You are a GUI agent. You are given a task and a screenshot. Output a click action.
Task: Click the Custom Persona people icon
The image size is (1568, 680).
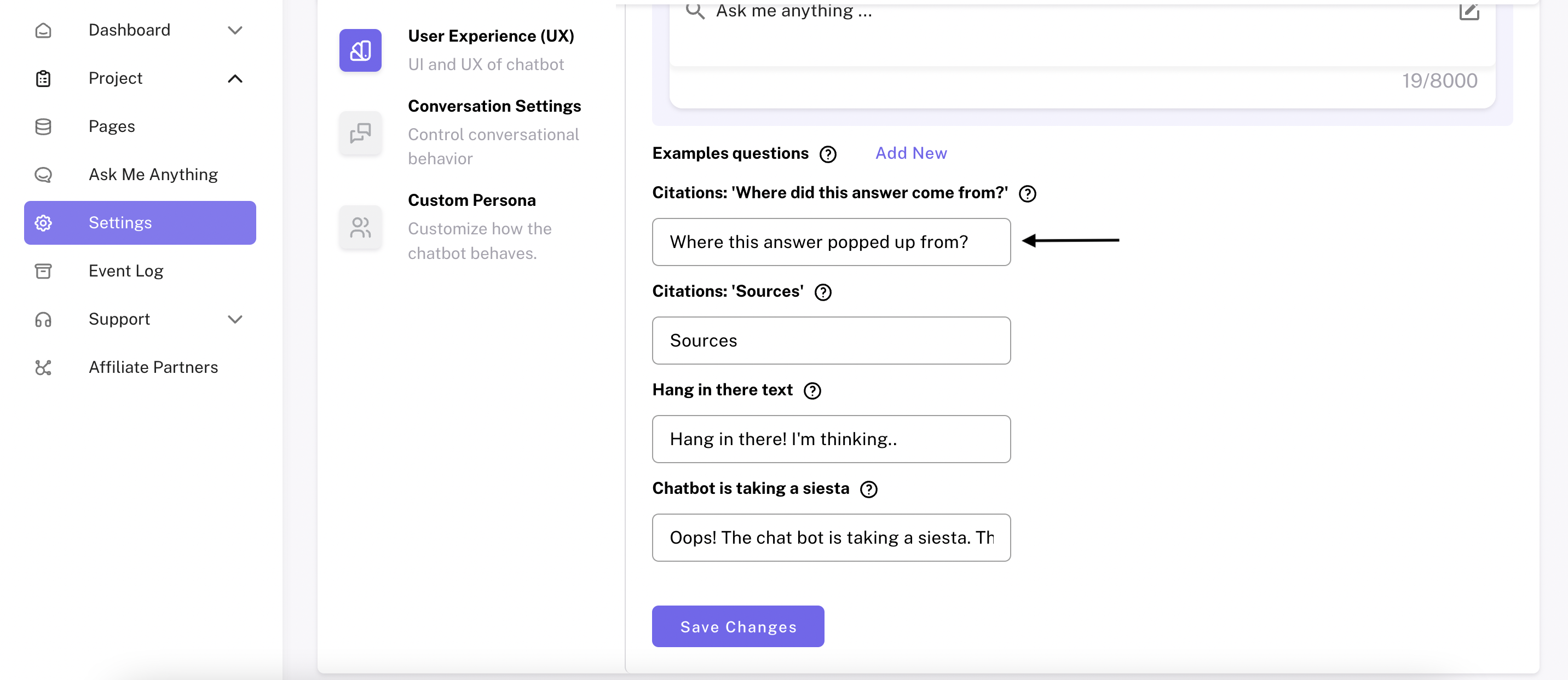pos(360,227)
